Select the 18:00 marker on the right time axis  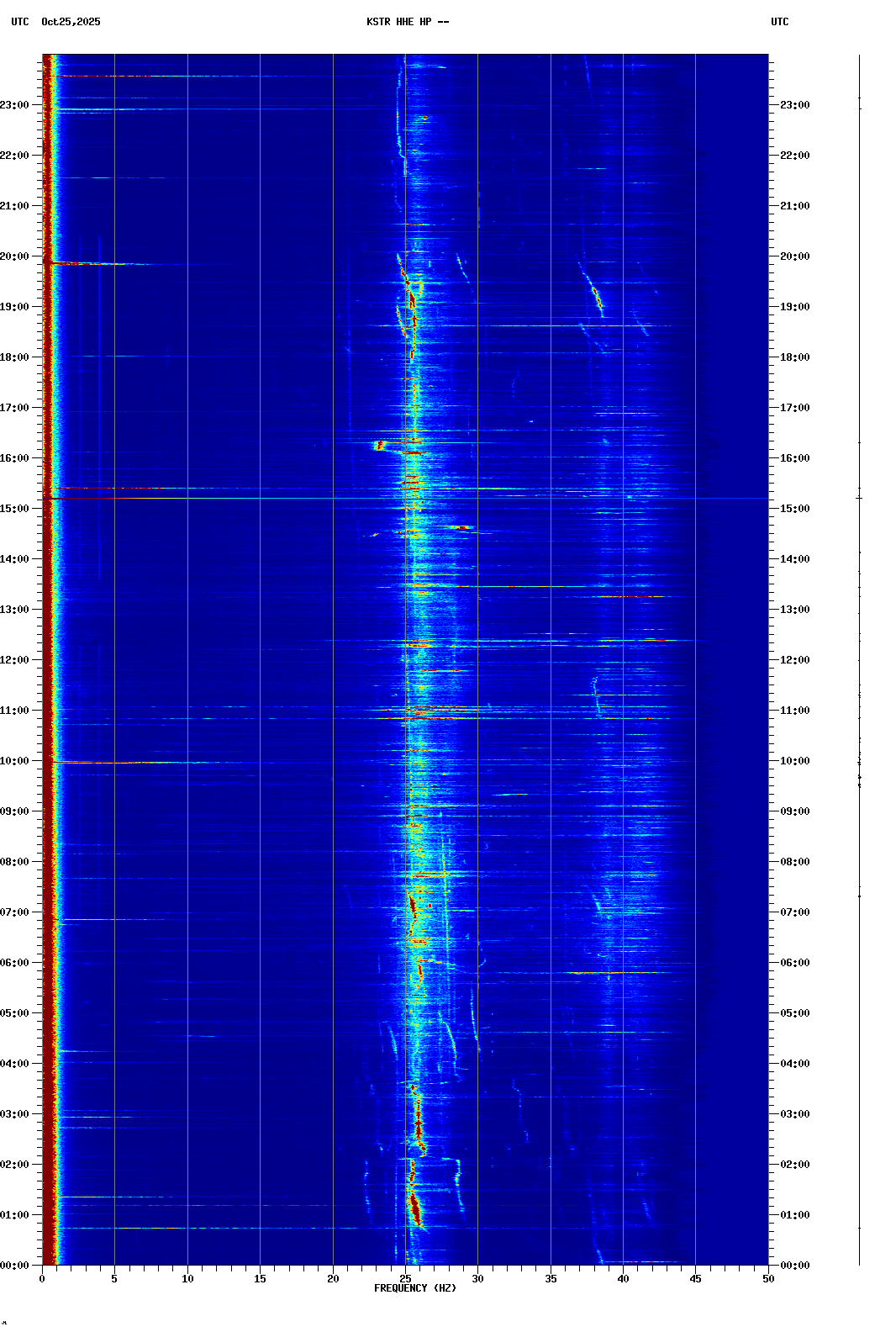point(794,357)
